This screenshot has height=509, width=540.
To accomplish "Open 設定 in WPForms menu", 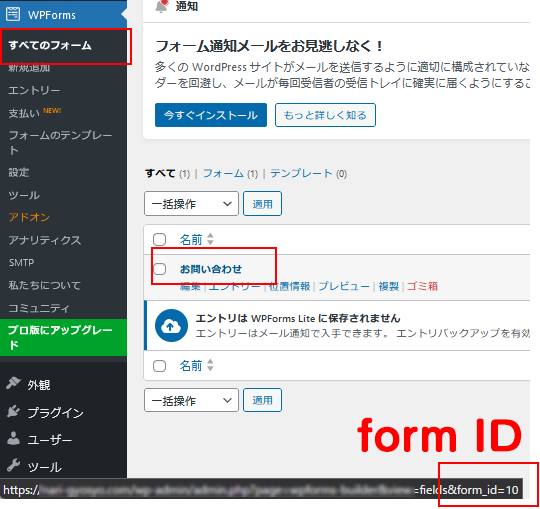I will coord(19,172).
